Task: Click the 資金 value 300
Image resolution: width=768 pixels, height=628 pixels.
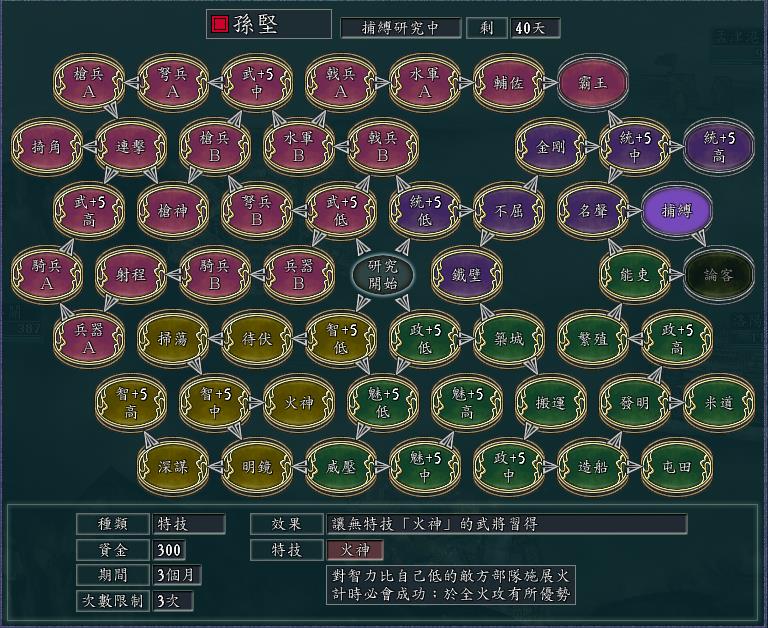Action: point(169,550)
